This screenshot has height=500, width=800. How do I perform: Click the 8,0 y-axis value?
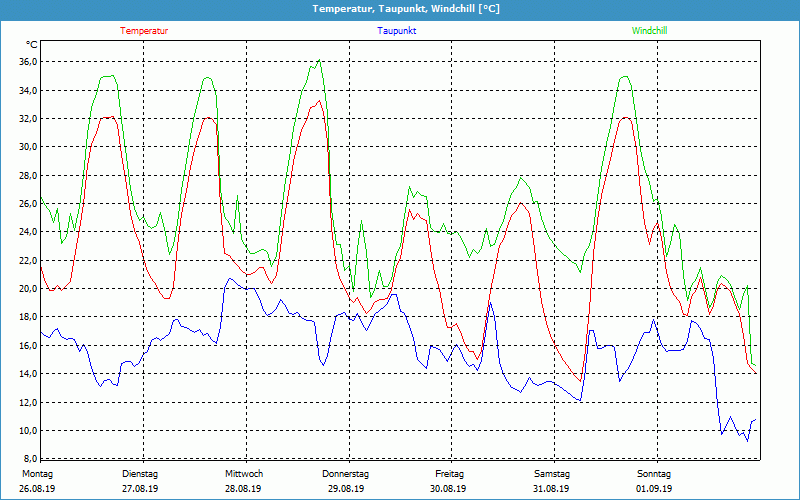[x=29, y=458]
